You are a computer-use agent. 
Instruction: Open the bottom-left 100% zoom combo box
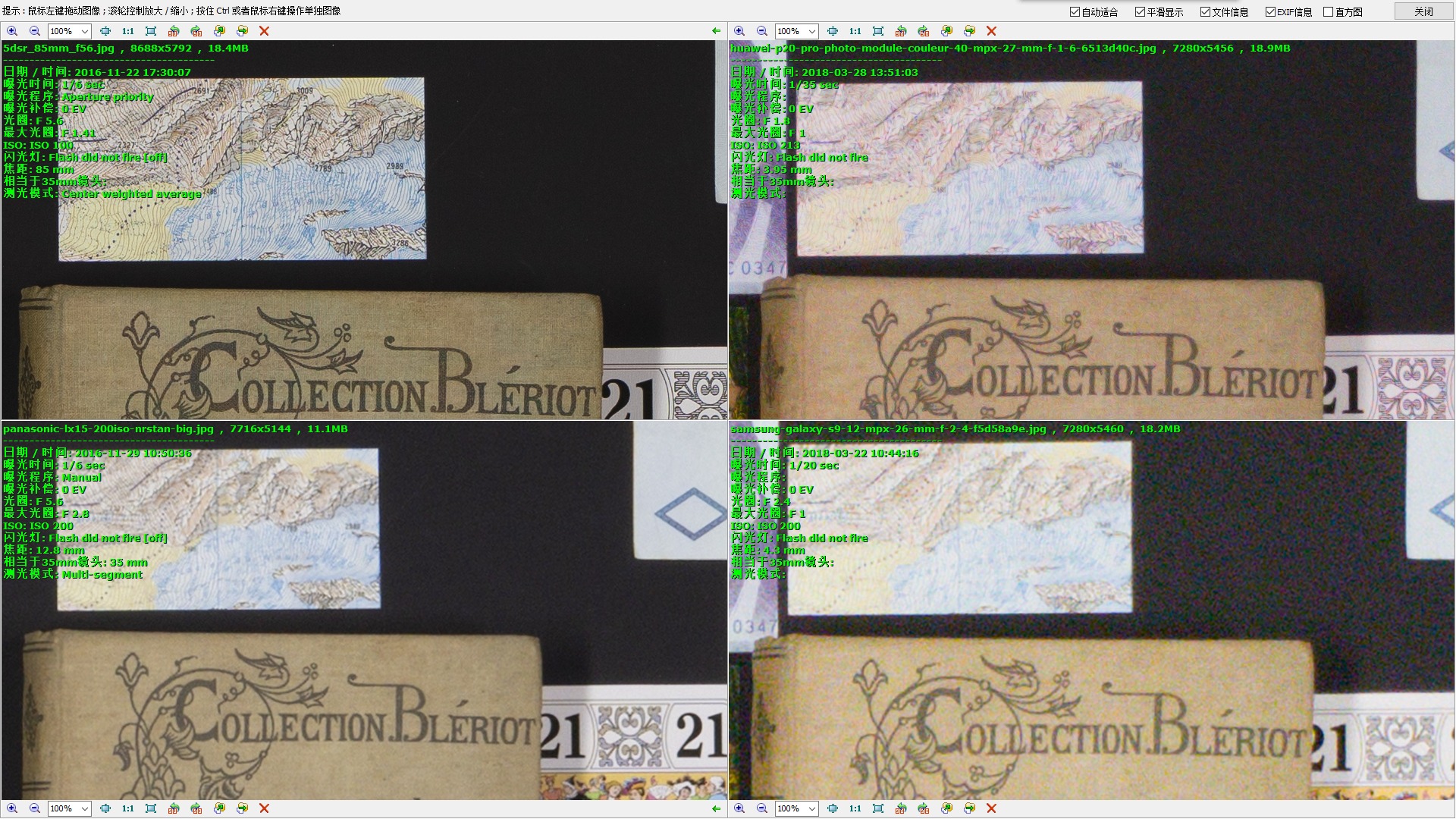(84, 808)
